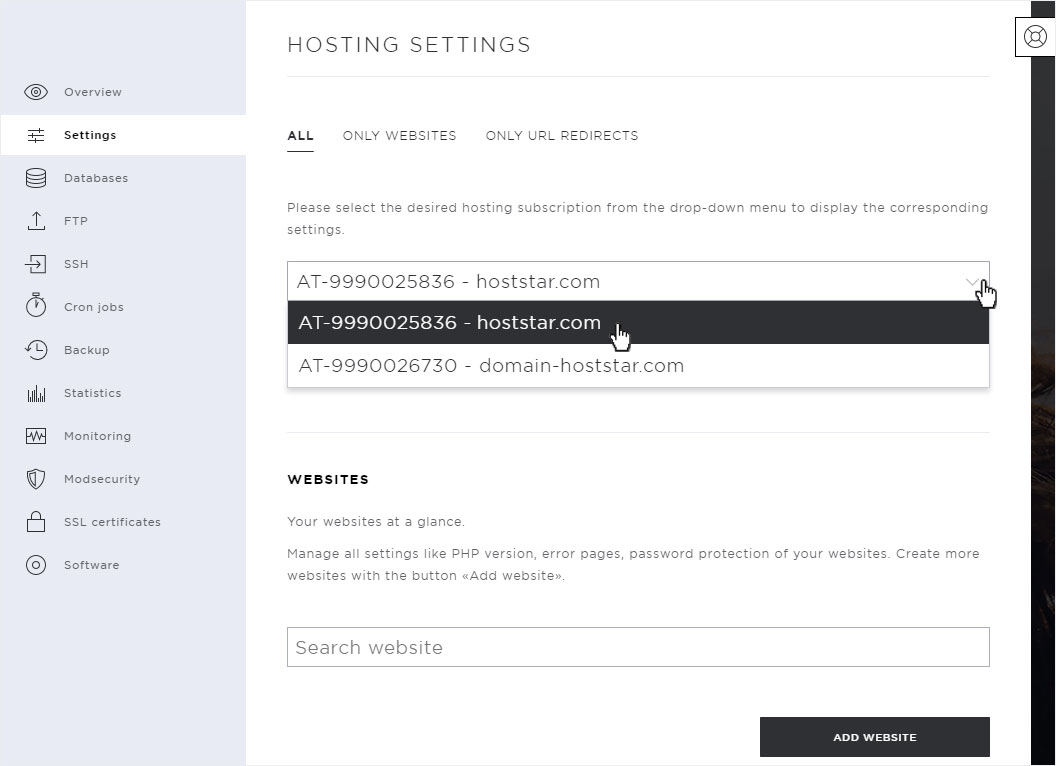Click the Search website field
This screenshot has height=766, width=1056.
(x=638, y=647)
